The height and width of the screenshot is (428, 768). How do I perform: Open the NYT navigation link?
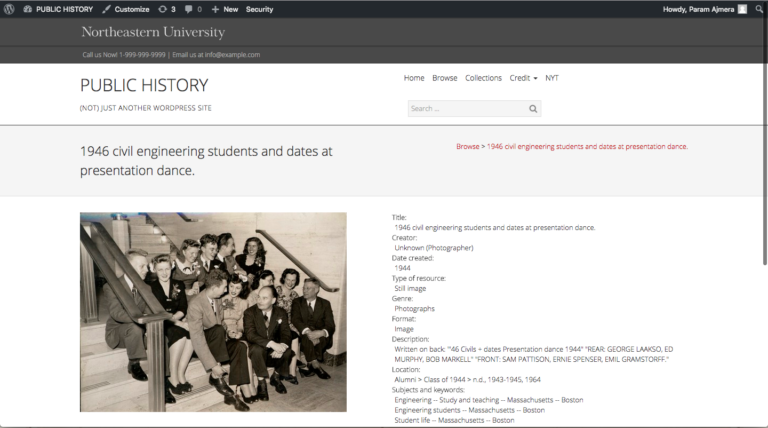click(552, 78)
